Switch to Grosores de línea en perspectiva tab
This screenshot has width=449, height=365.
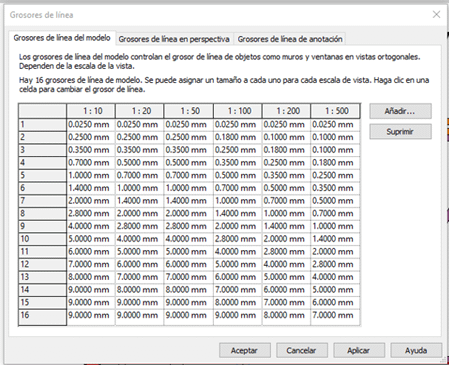pyautogui.click(x=174, y=39)
